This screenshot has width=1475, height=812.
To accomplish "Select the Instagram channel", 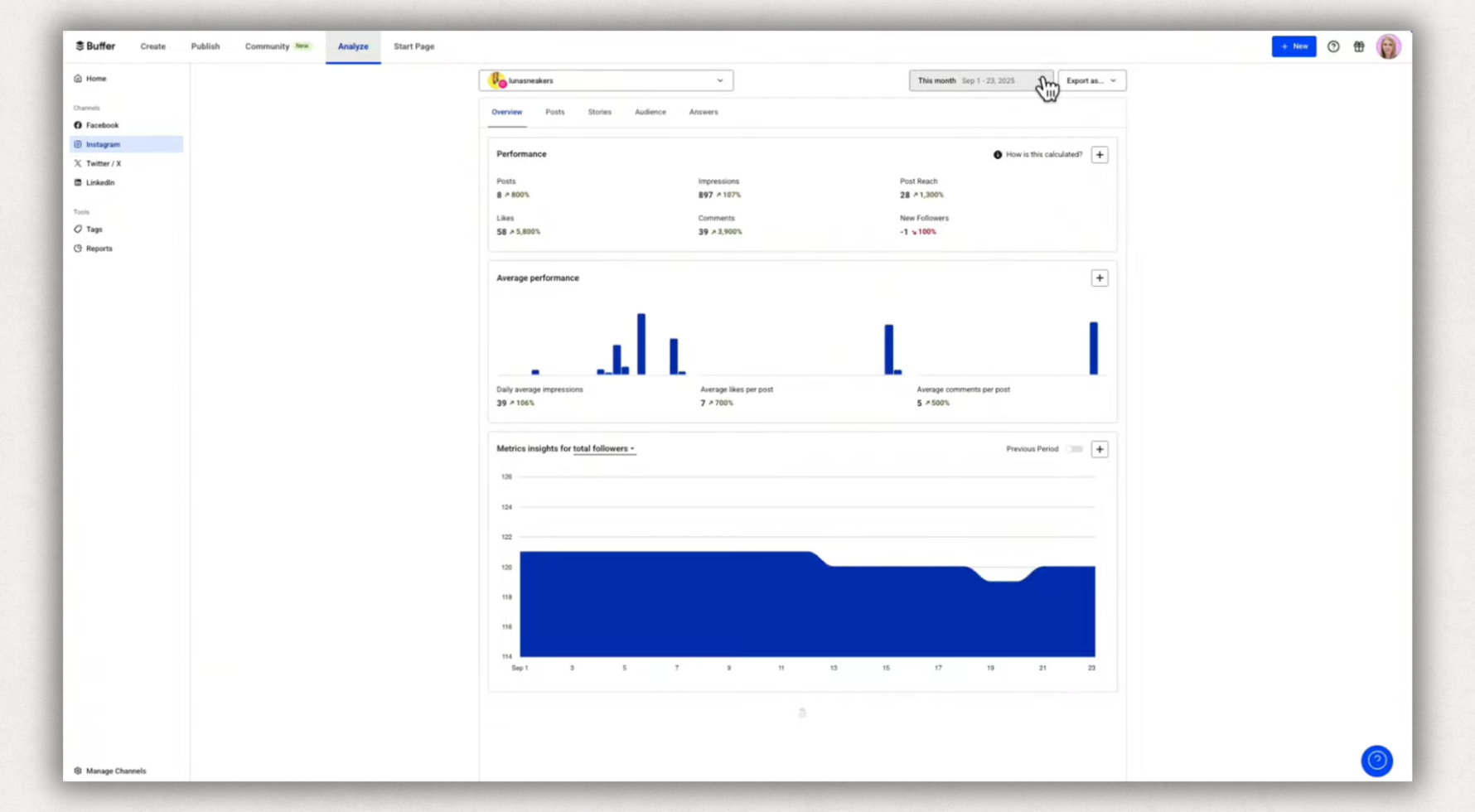I will pos(103,143).
